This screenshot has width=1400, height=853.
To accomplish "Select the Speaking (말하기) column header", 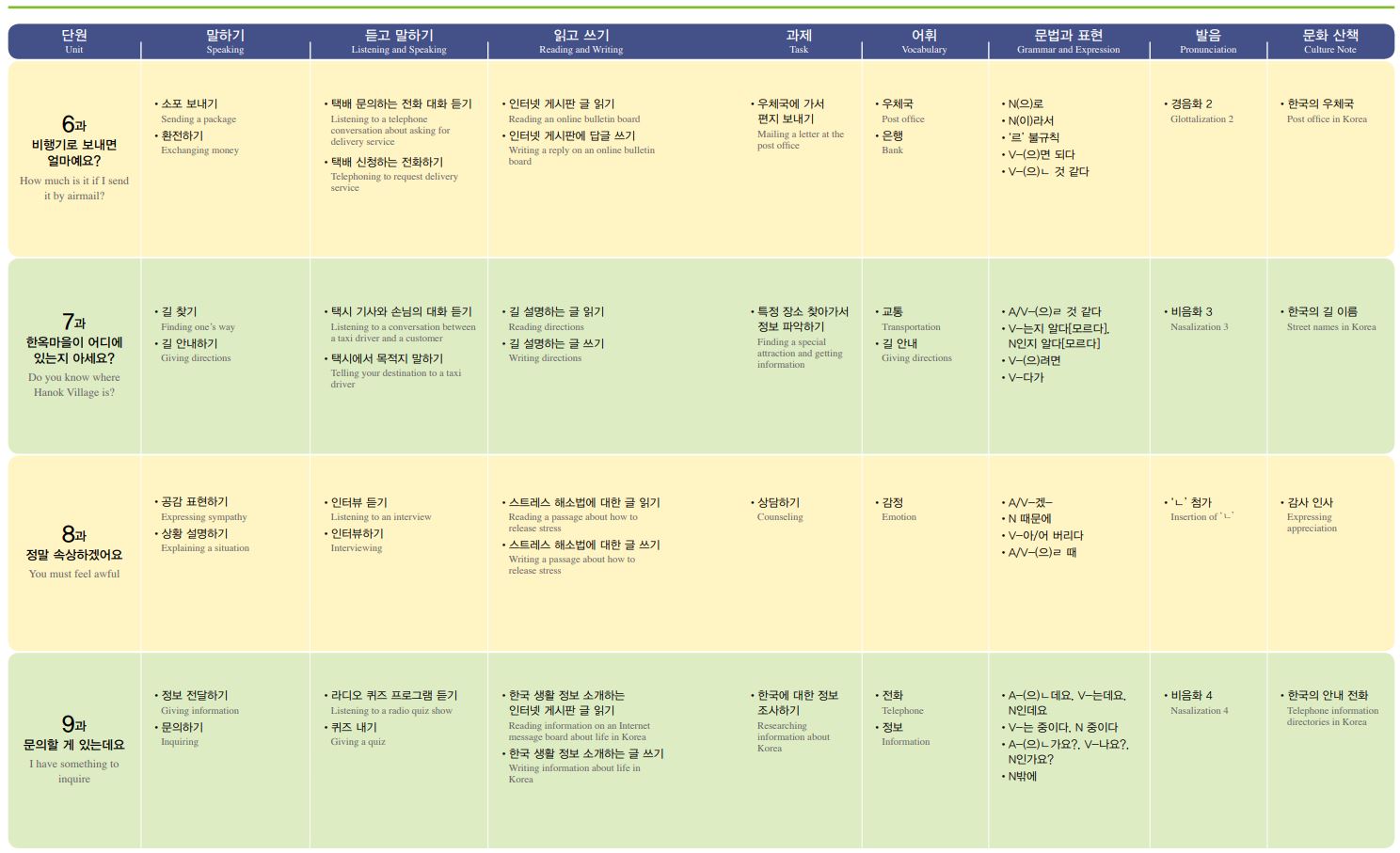I will tap(225, 41).
